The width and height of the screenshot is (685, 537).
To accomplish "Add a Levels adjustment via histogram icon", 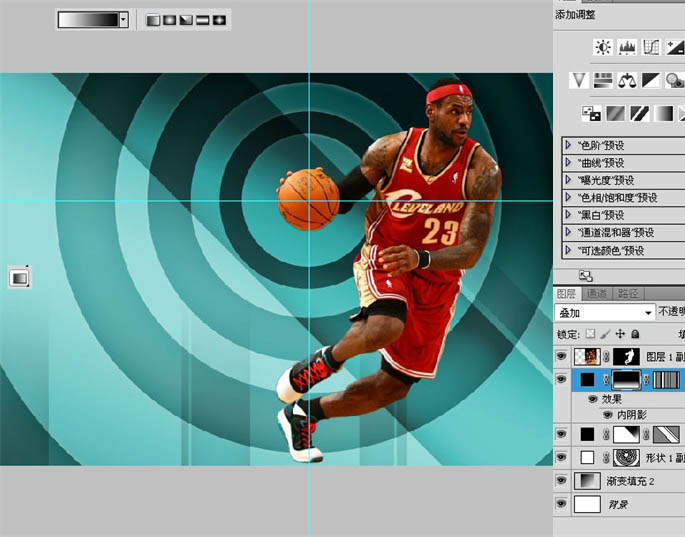I will pyautogui.click(x=627, y=47).
